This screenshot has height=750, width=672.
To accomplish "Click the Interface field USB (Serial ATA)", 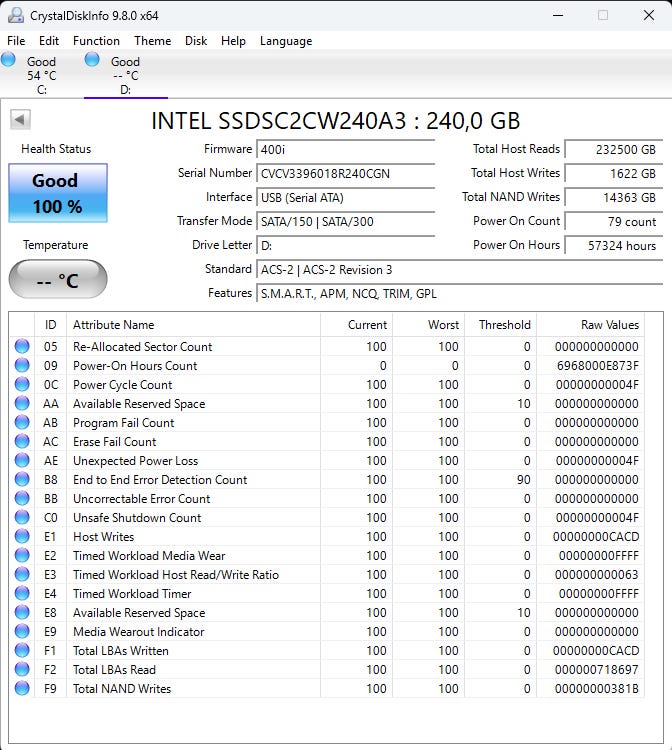I will coord(345,197).
